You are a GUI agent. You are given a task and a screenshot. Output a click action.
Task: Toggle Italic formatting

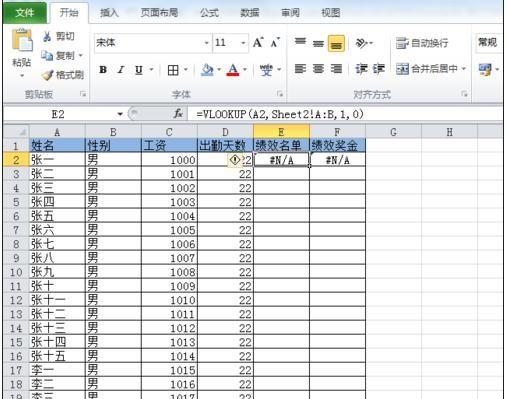coord(121,70)
